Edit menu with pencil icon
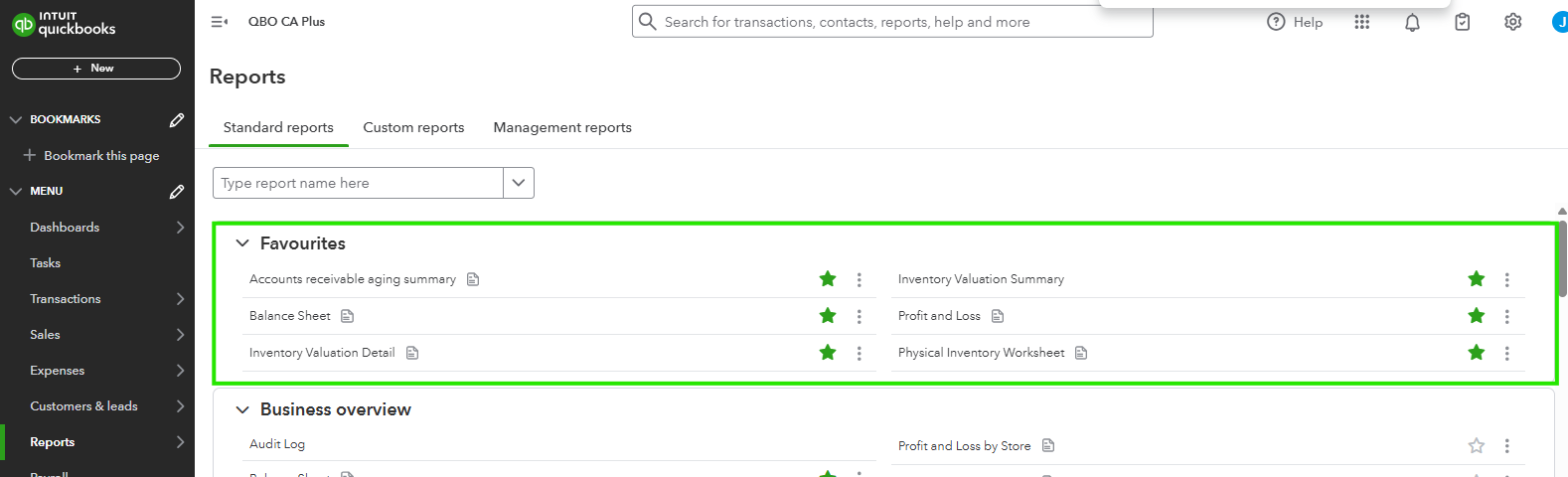The height and width of the screenshot is (477, 1568). pyautogui.click(x=177, y=191)
